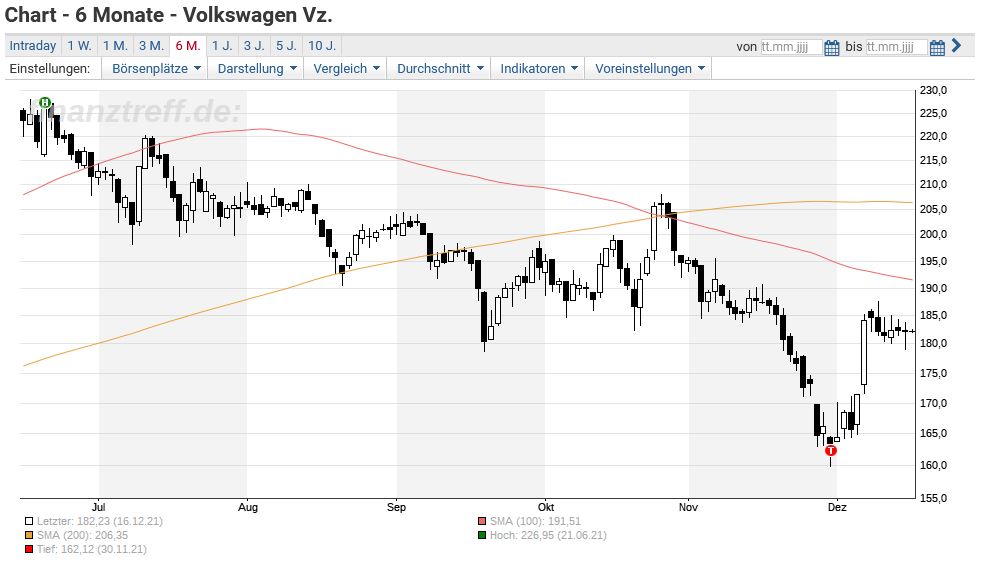Click the green H high marker

click(x=45, y=102)
